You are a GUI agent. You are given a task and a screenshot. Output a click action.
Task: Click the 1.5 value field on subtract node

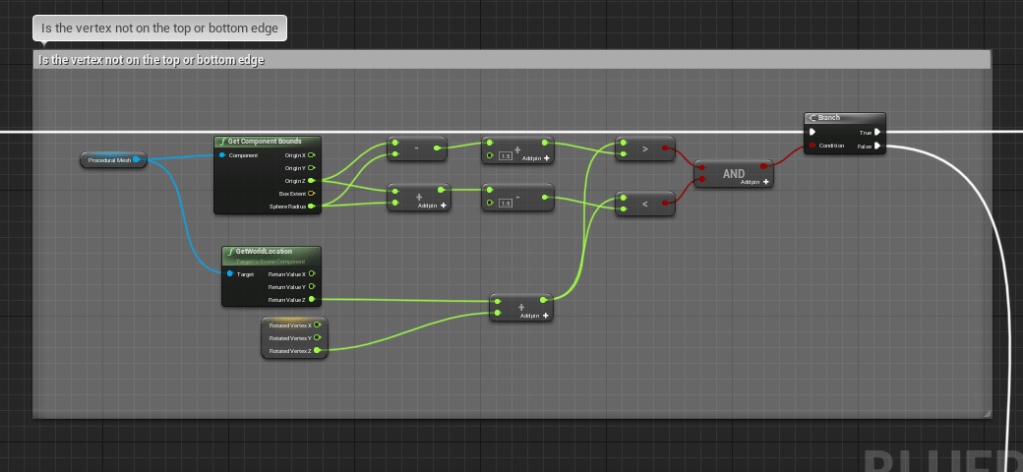click(506, 204)
